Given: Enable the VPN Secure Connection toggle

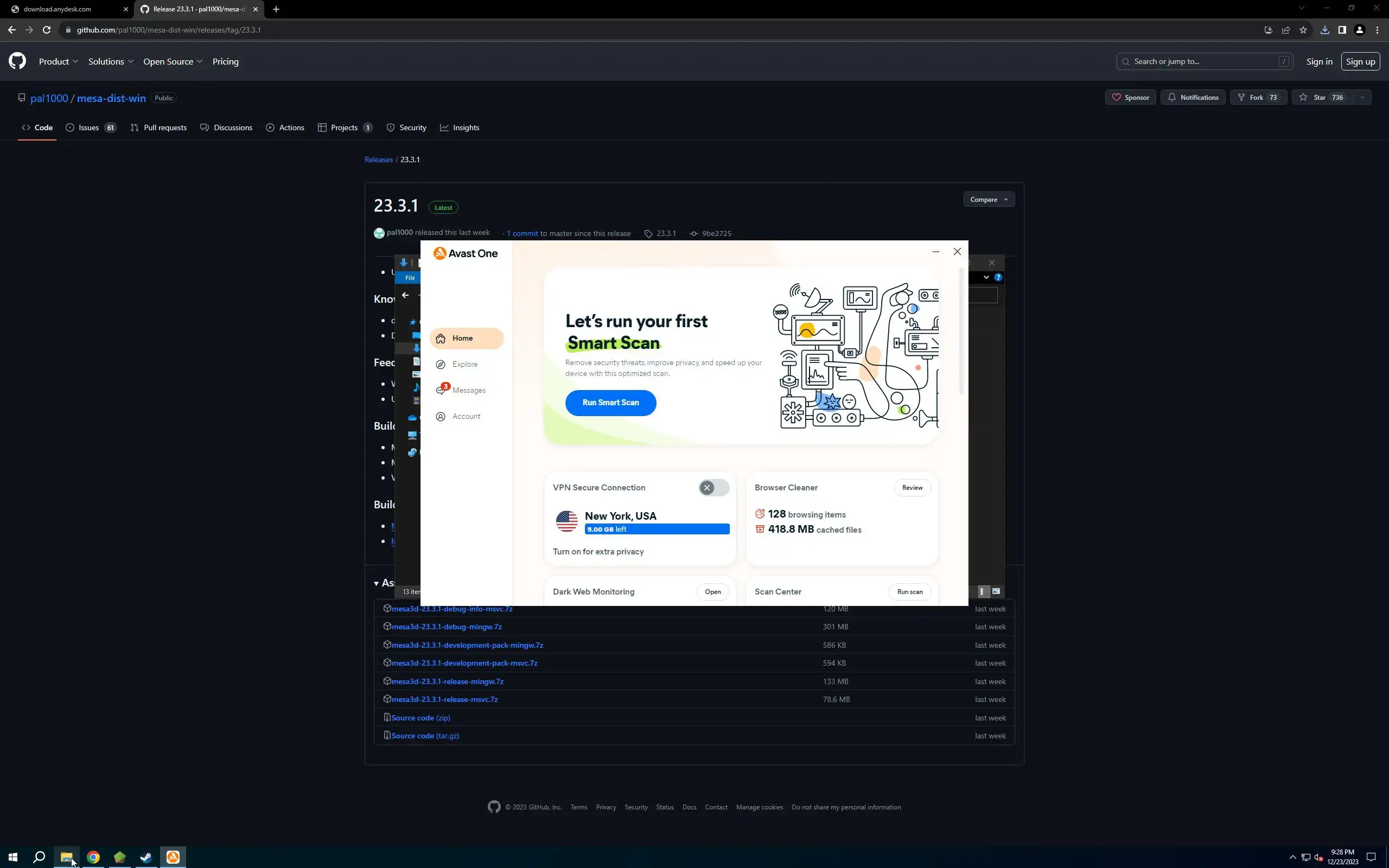Looking at the screenshot, I should 713,487.
